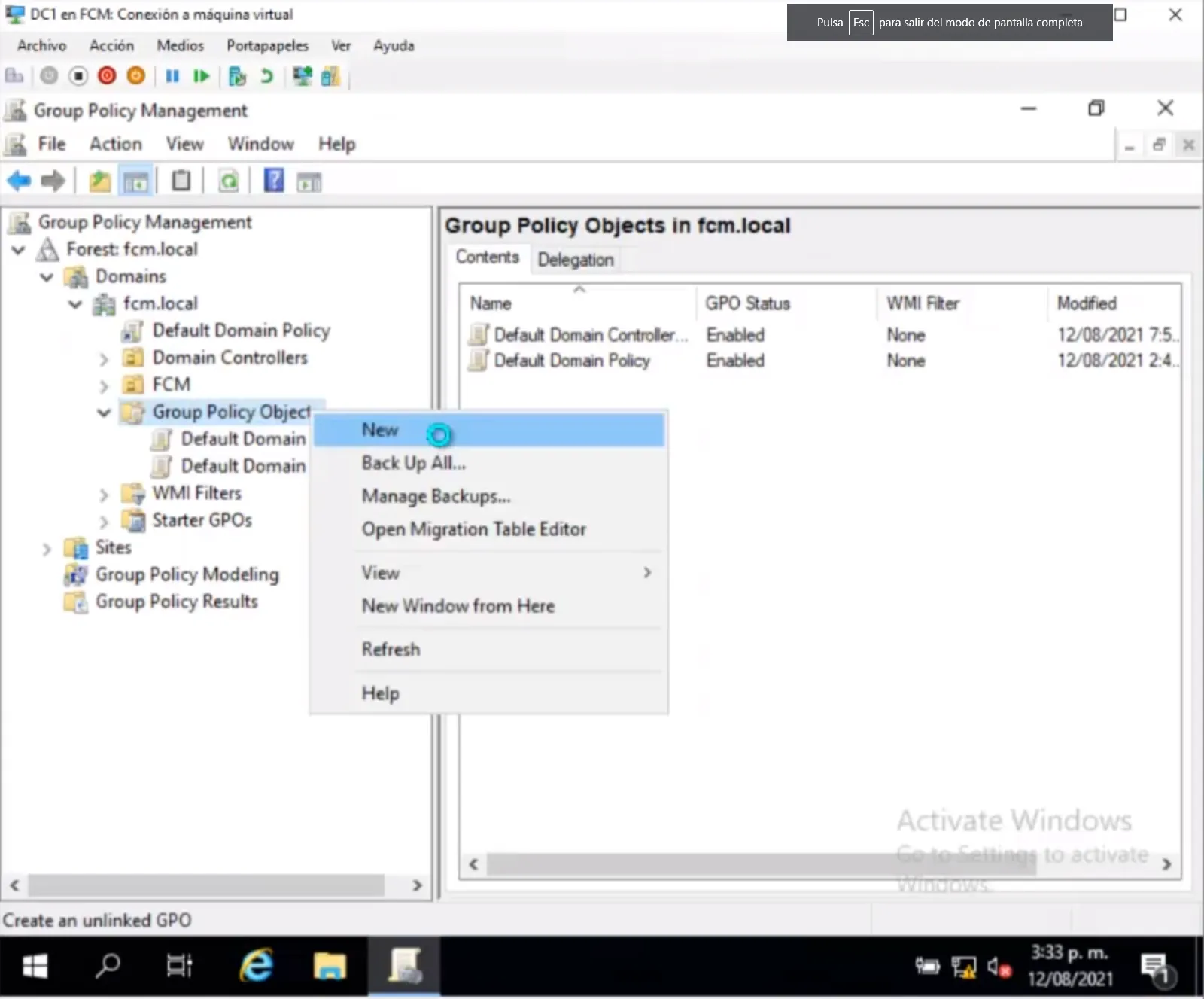
Task: Choose Back Up All... from context menu
Action: click(x=413, y=463)
